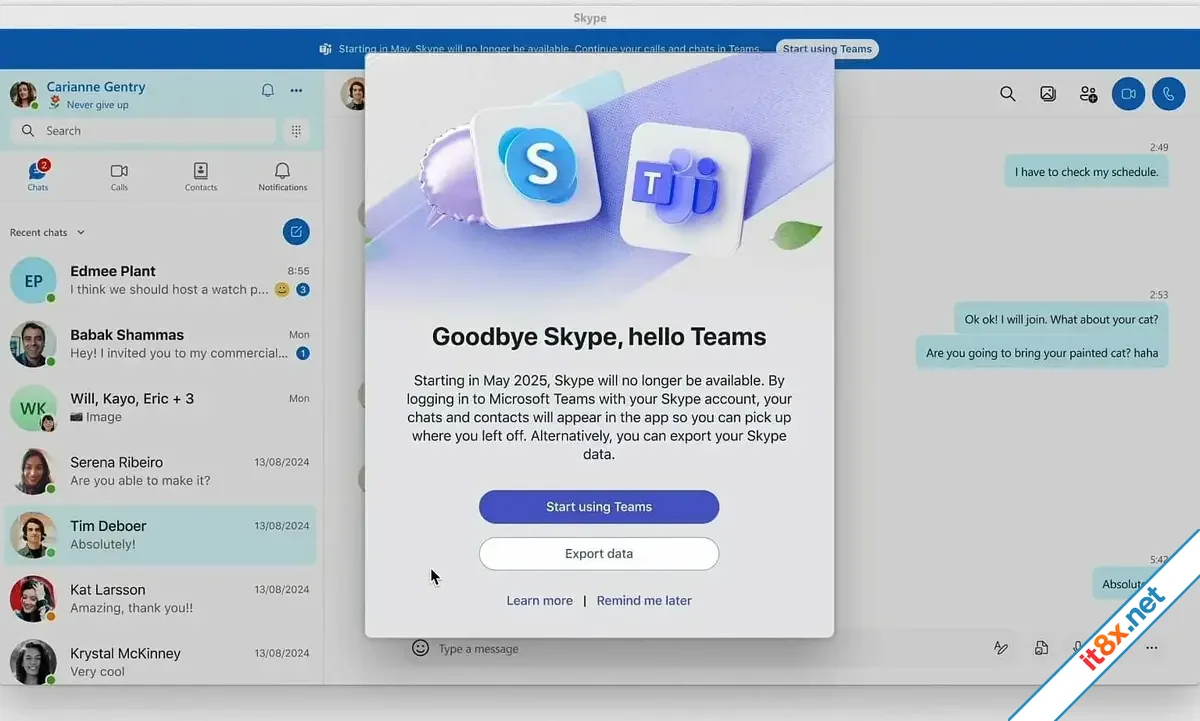Screen dimensions: 1200x721
Task: Open the Serena Ribeiro chat
Action: click(x=161, y=471)
